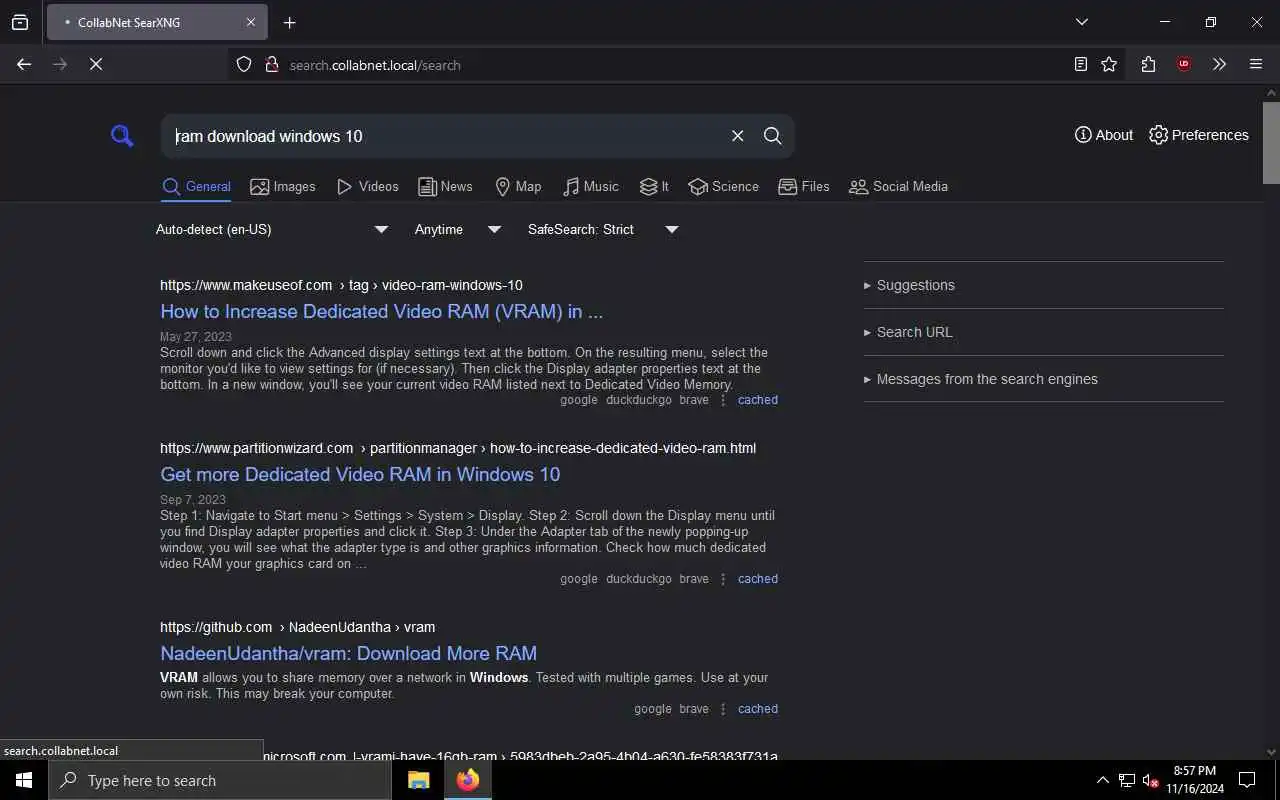Click the muted volume tray icon
The image size is (1280, 800).
coord(1150,780)
